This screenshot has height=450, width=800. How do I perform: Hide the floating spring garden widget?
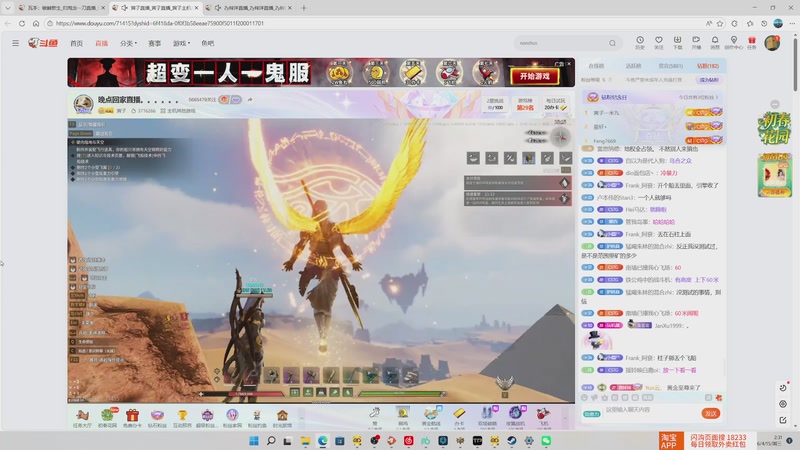tap(775, 104)
